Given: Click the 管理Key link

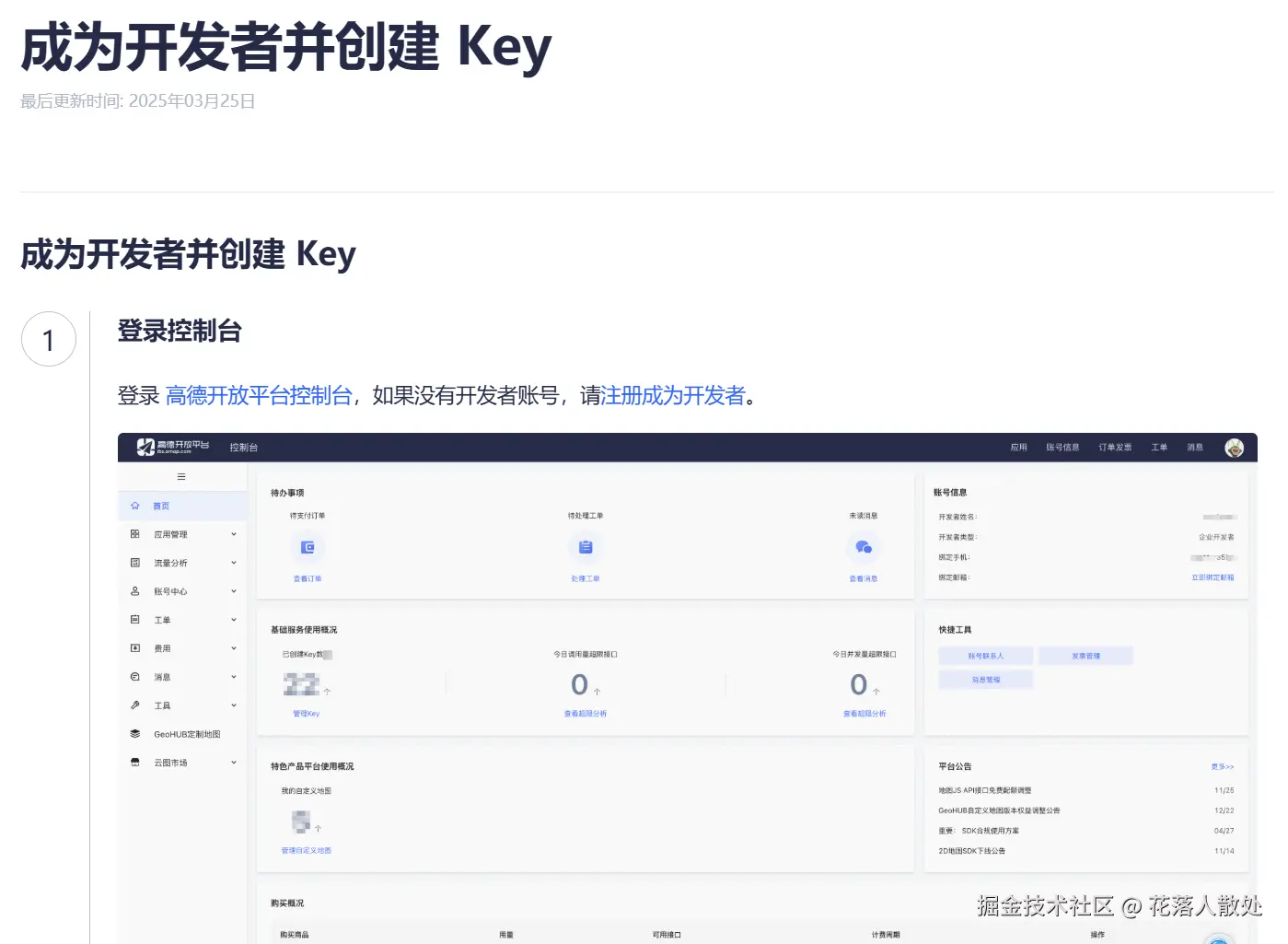Looking at the screenshot, I should (x=307, y=714).
